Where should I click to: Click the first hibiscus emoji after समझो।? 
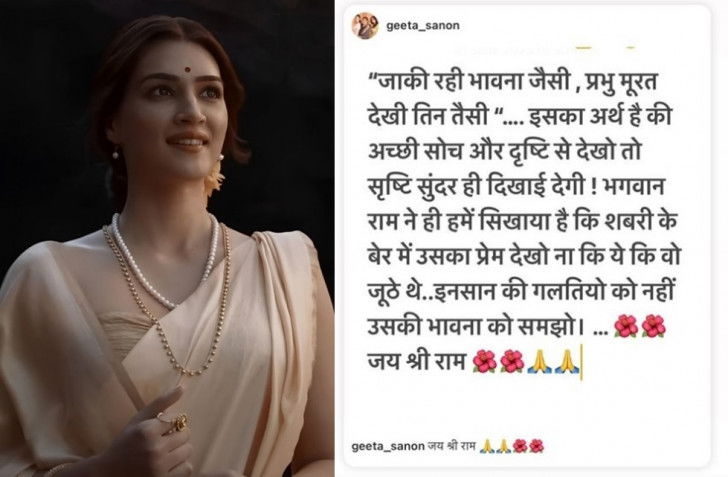pyautogui.click(x=626, y=326)
